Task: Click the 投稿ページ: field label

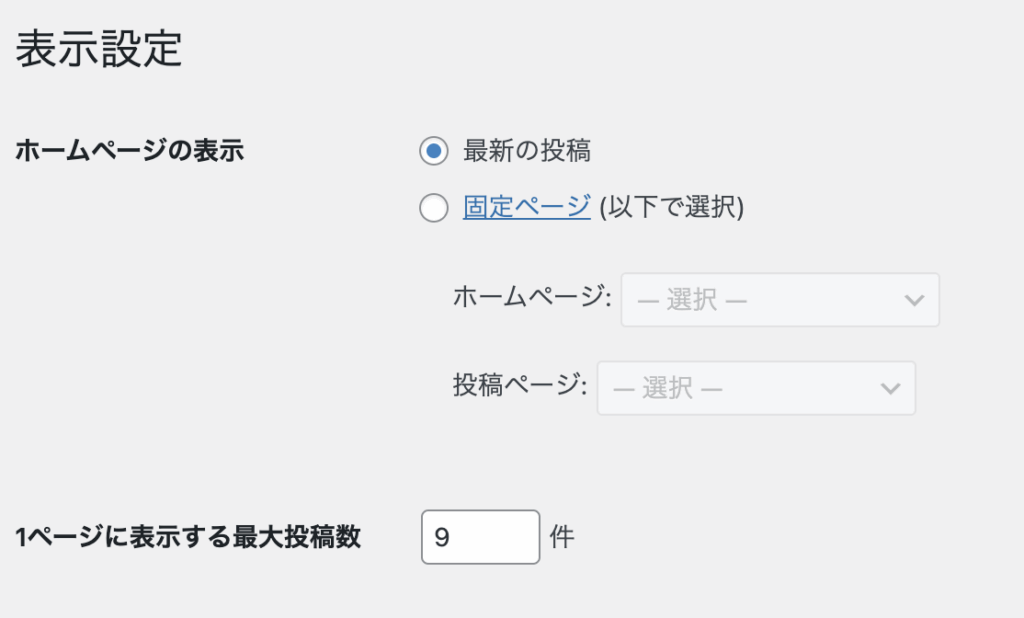Action: (520, 386)
